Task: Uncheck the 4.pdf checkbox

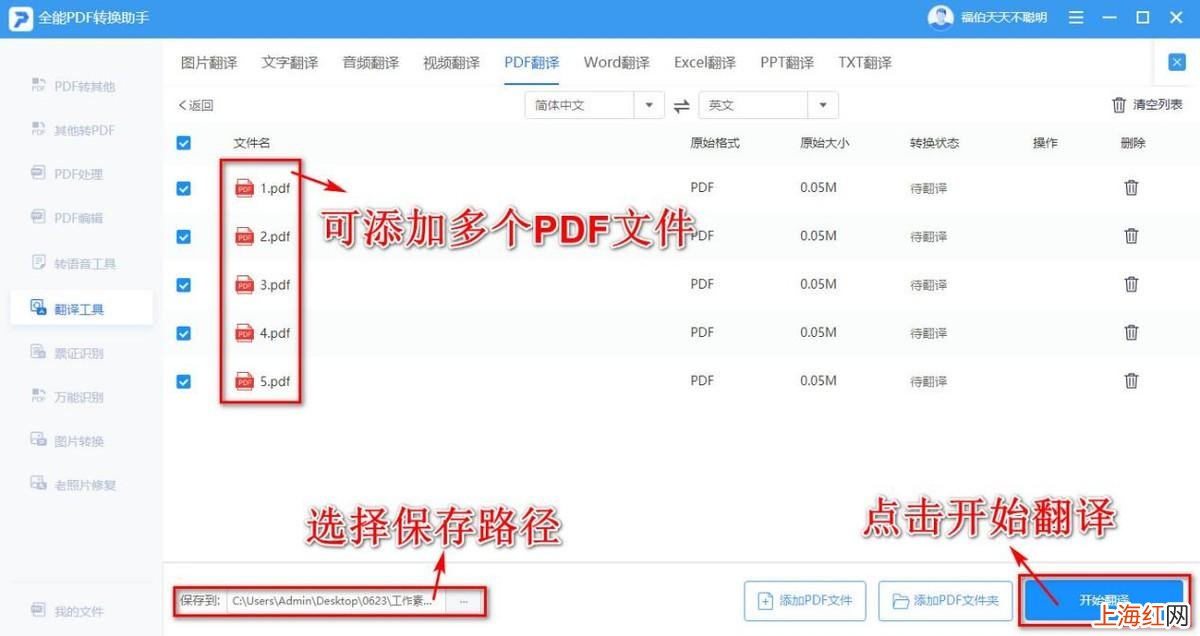Action: tap(183, 333)
